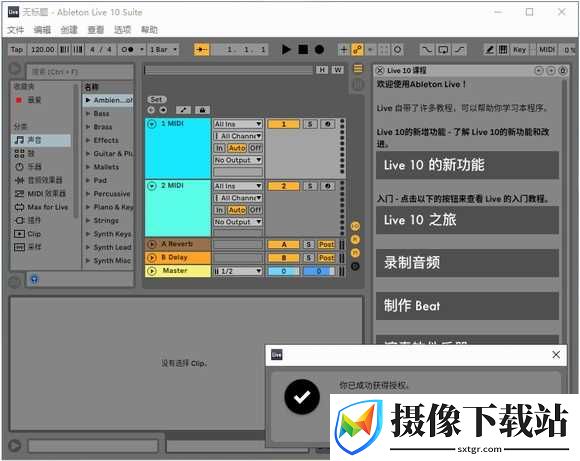Switch to Arrangement view via the yellow lines icon
This screenshot has height=461, width=580.
[x=358, y=69]
